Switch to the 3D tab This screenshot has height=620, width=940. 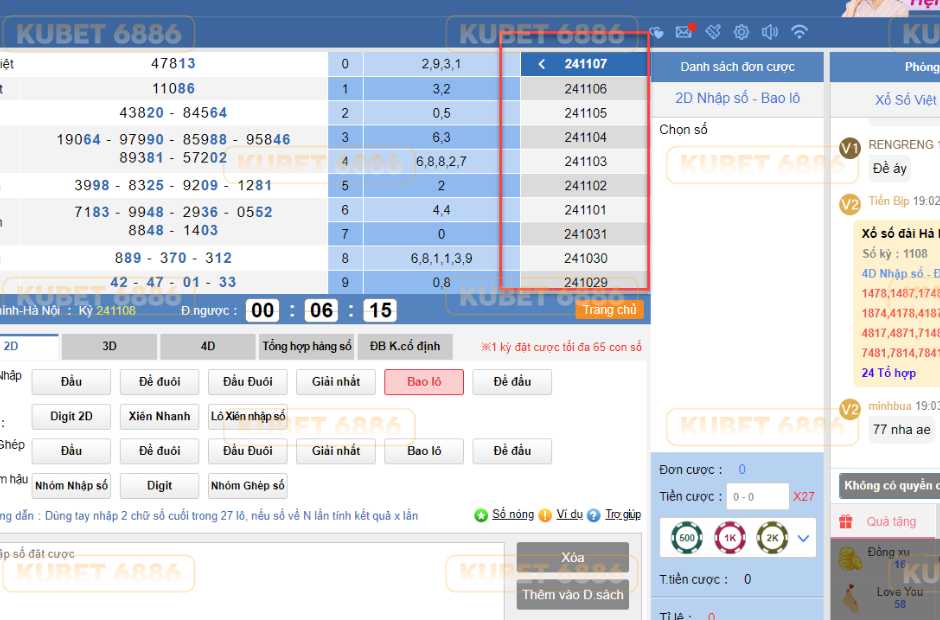109,346
